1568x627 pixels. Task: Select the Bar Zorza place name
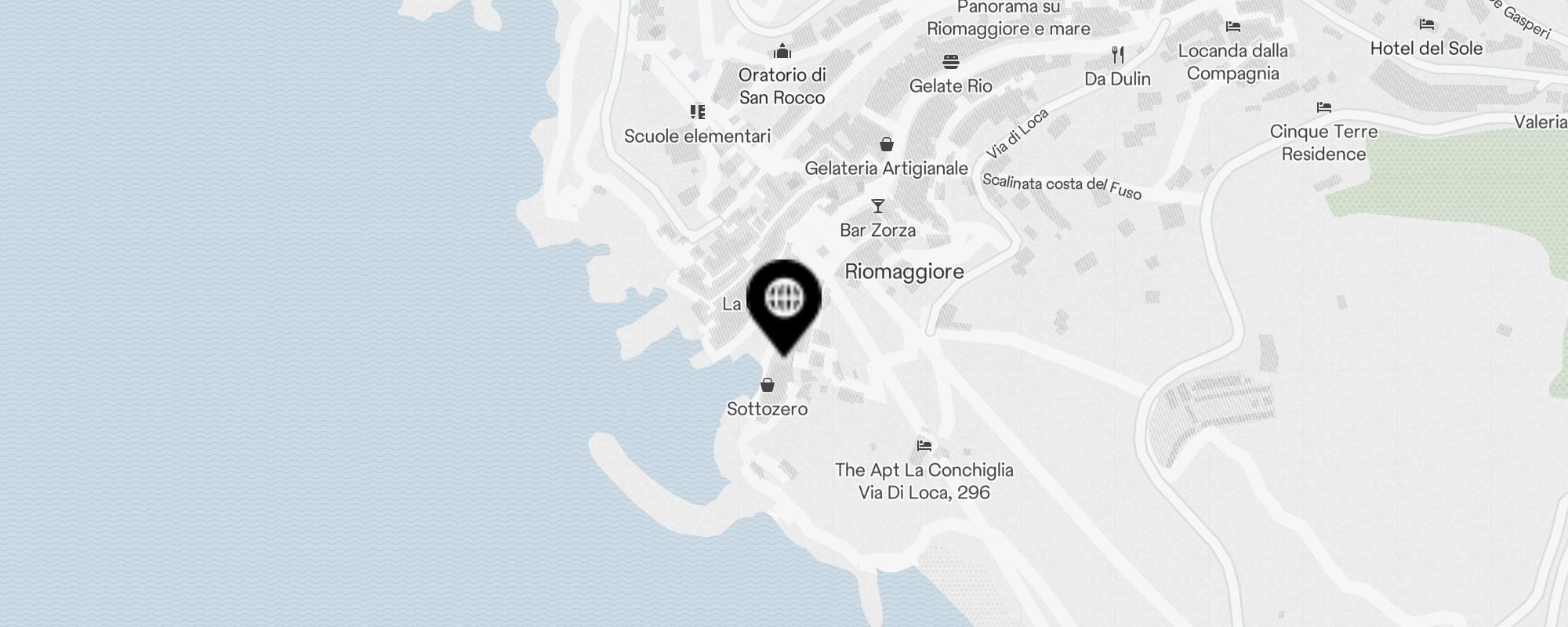coord(878,230)
